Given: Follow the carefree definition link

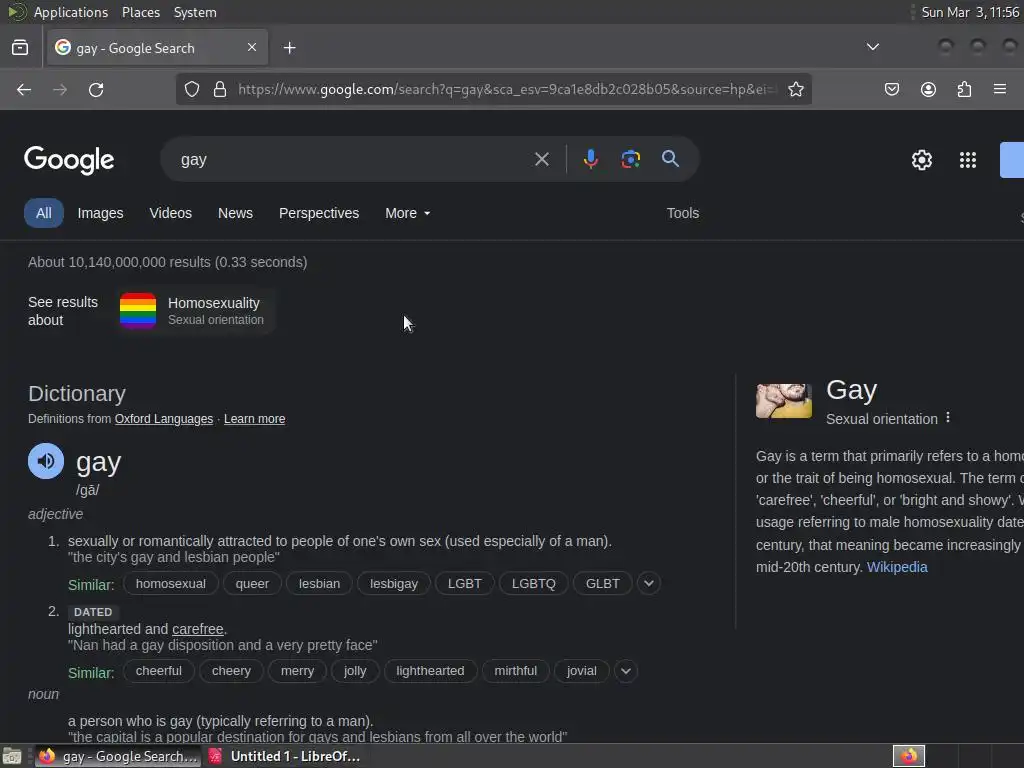Looking at the screenshot, I should [x=198, y=629].
